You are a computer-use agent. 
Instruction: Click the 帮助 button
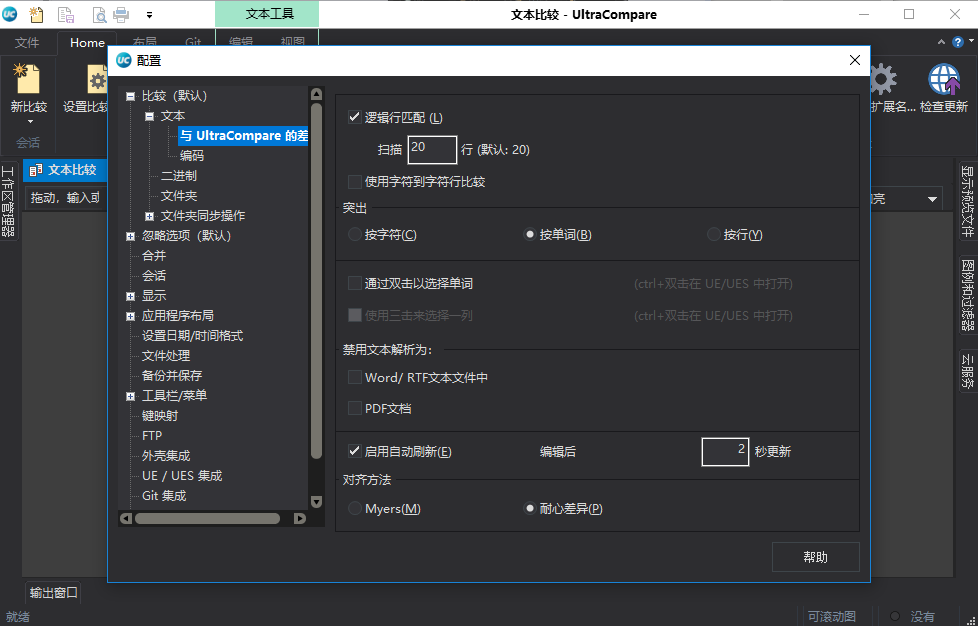click(815, 557)
